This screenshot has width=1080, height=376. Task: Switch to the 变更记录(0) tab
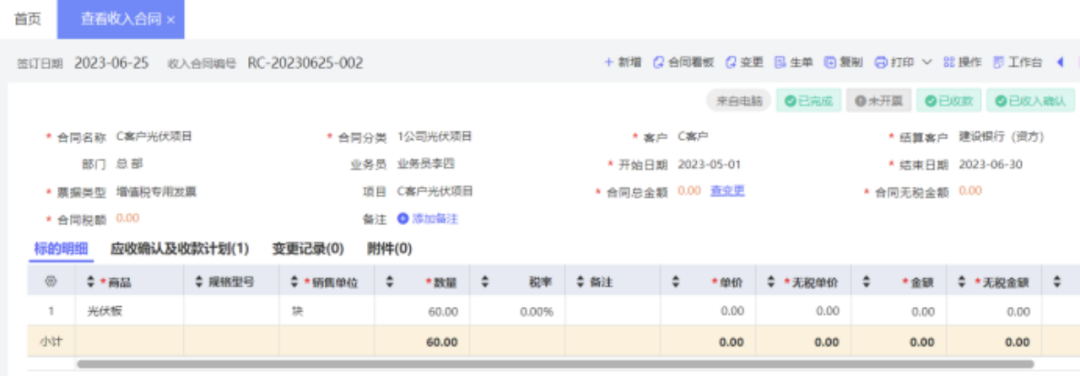308,249
